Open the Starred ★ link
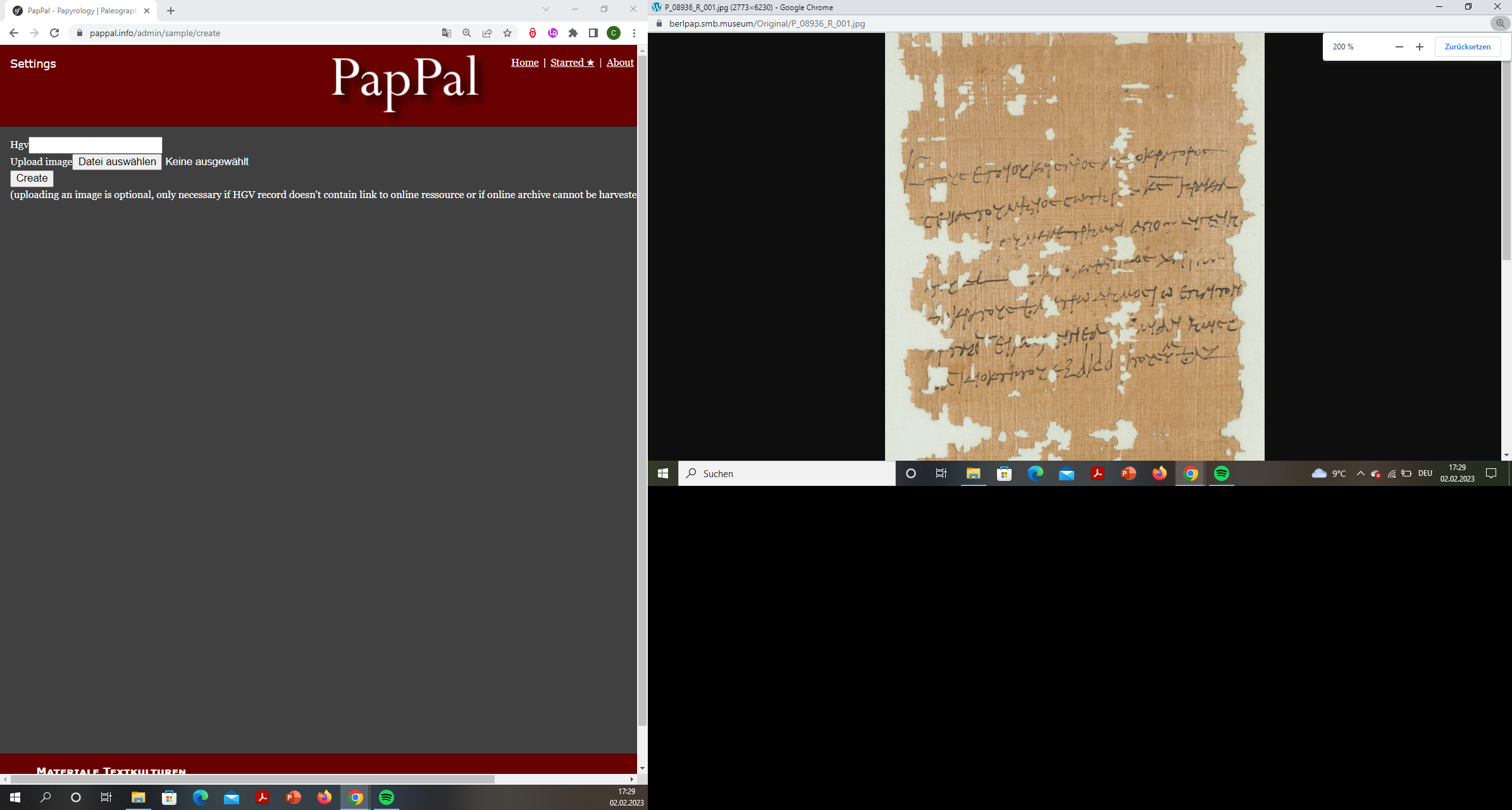1512x810 pixels. pyautogui.click(x=573, y=62)
